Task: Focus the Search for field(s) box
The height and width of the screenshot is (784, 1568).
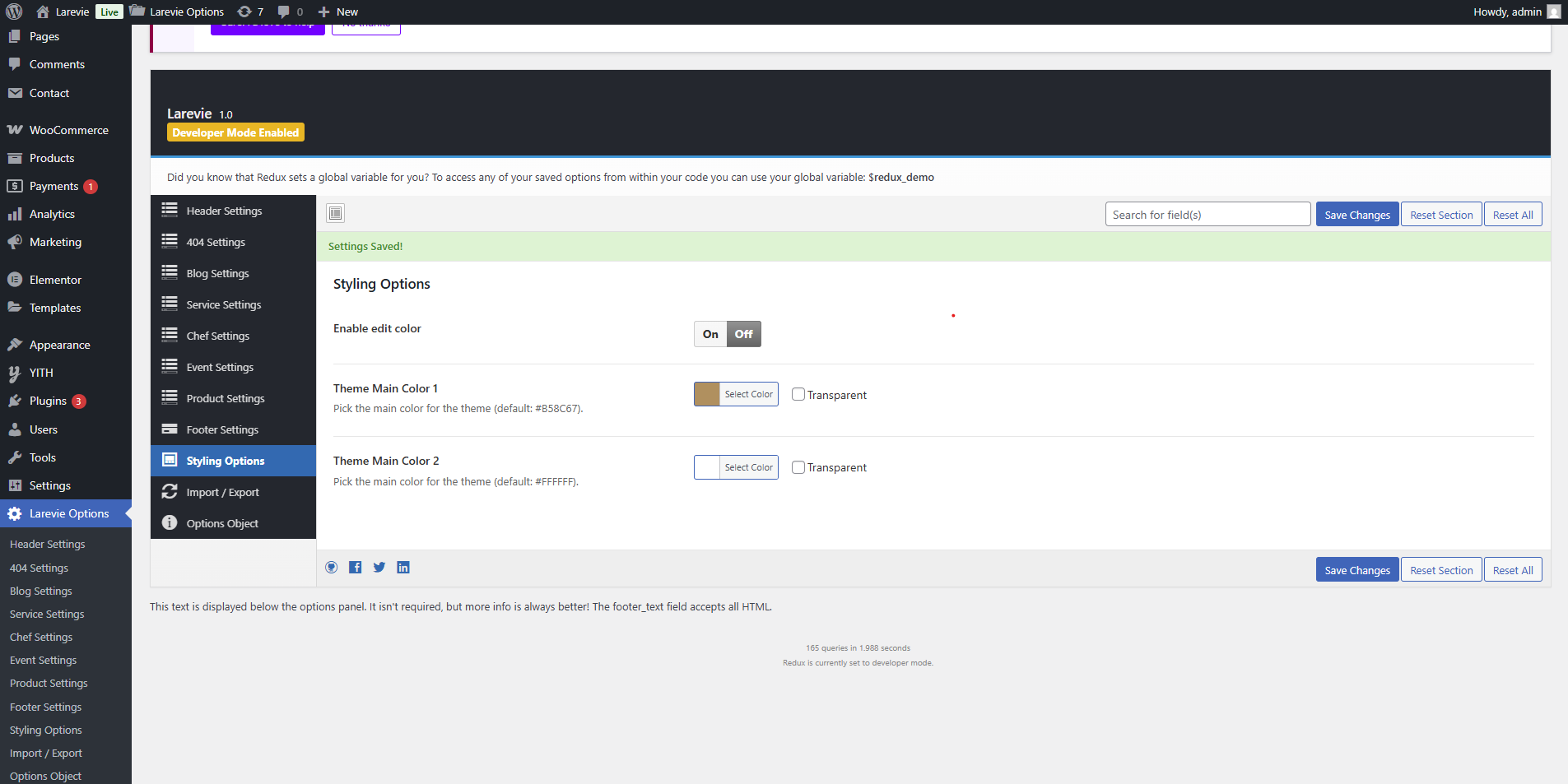Action: point(1207,215)
